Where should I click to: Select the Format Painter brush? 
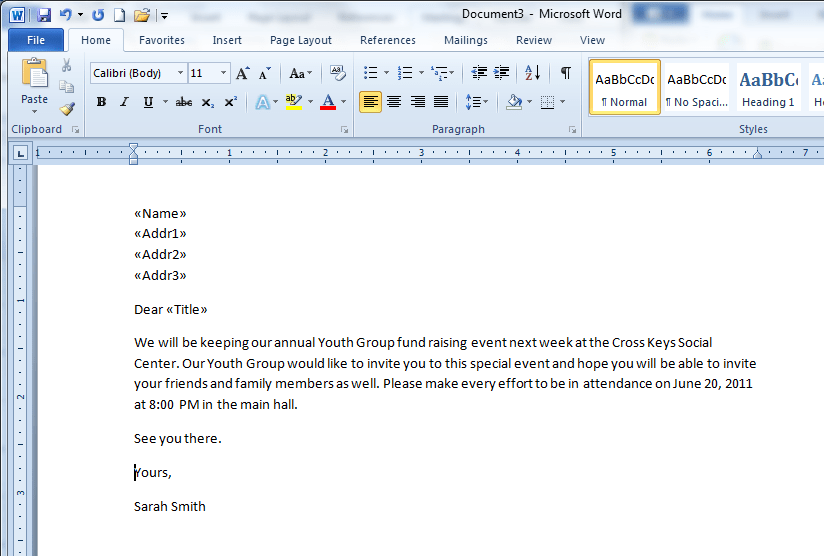click(67, 108)
